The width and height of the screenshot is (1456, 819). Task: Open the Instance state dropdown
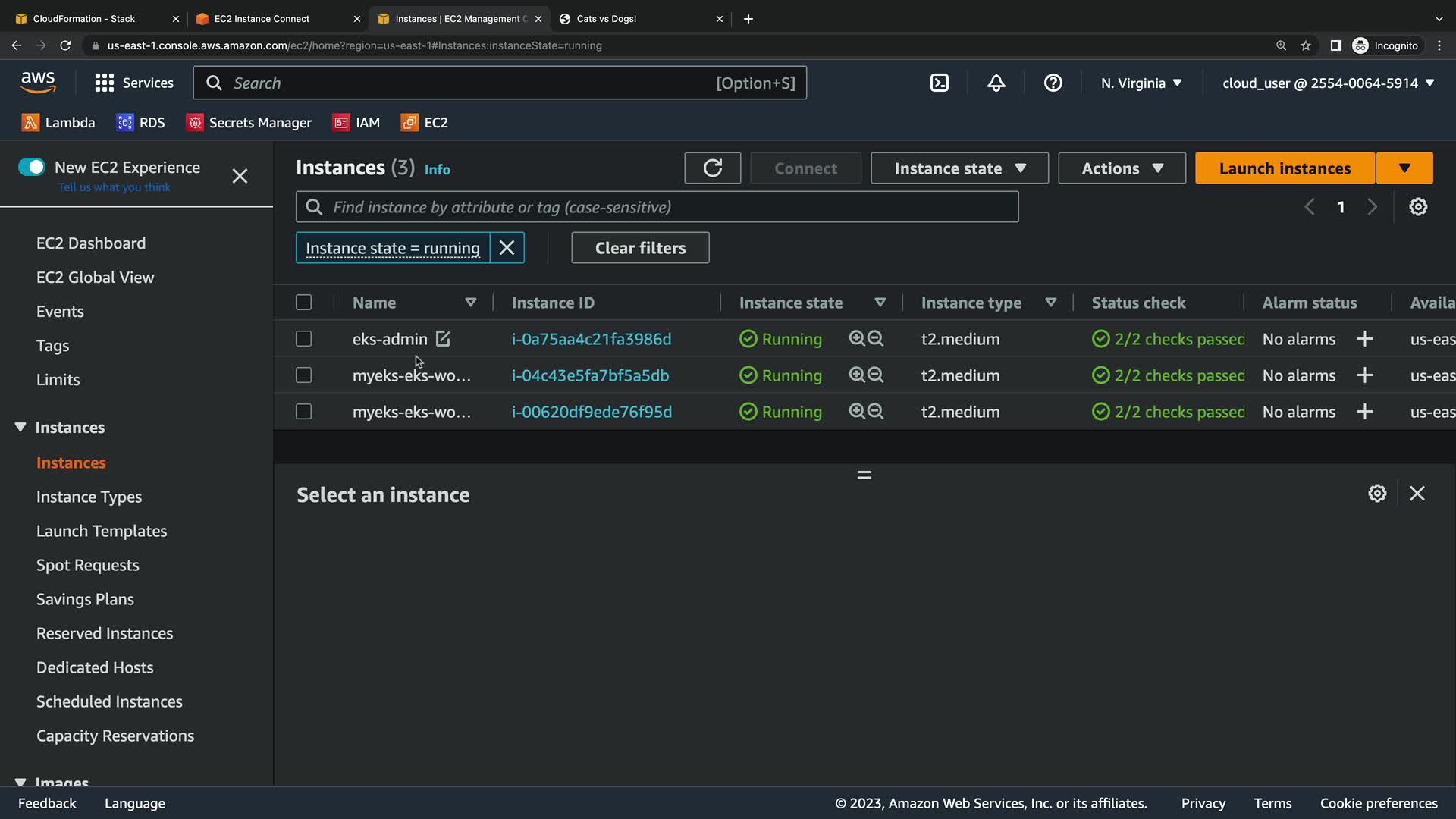[959, 168]
